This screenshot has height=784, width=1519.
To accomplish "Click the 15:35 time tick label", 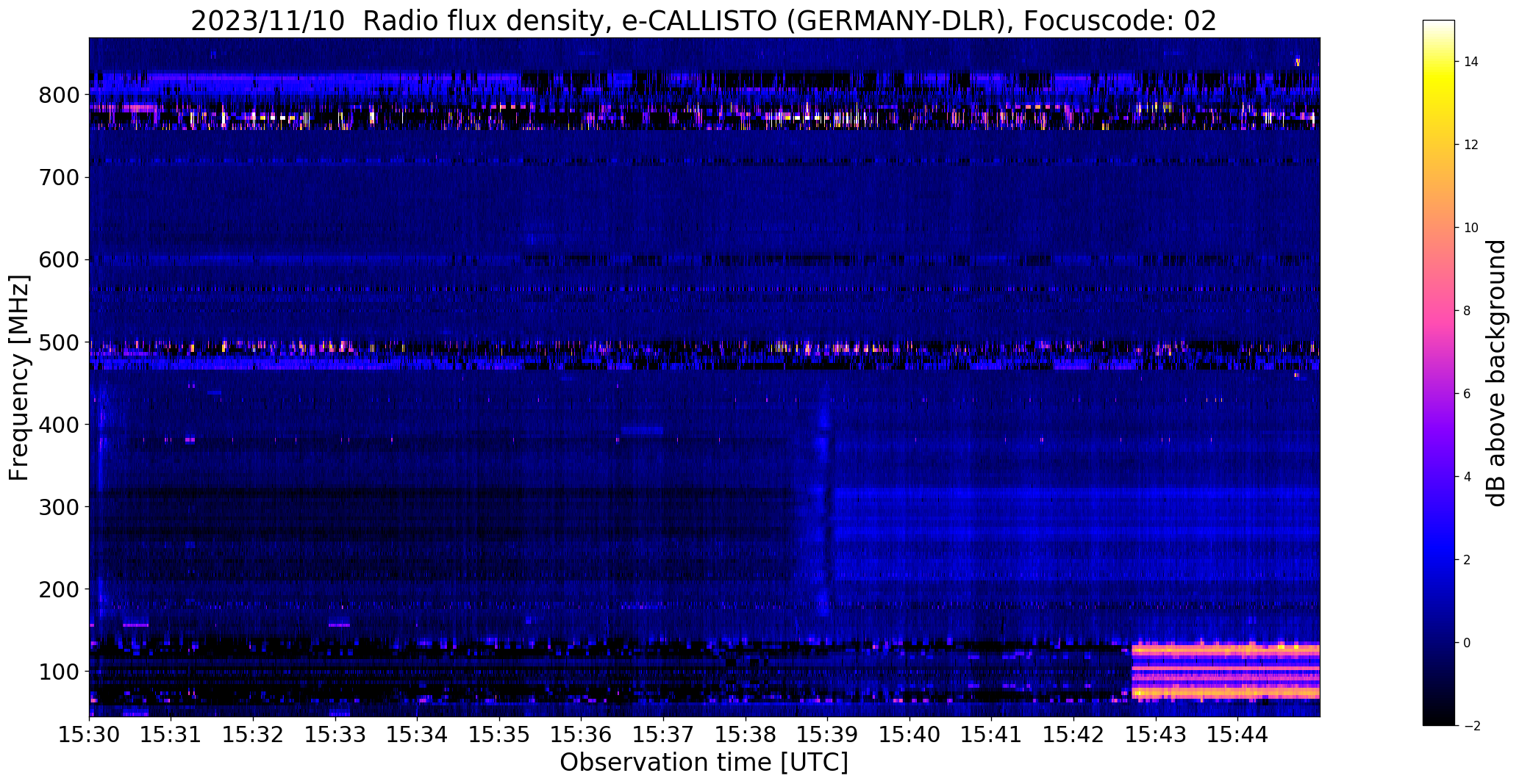I will tap(500, 734).
